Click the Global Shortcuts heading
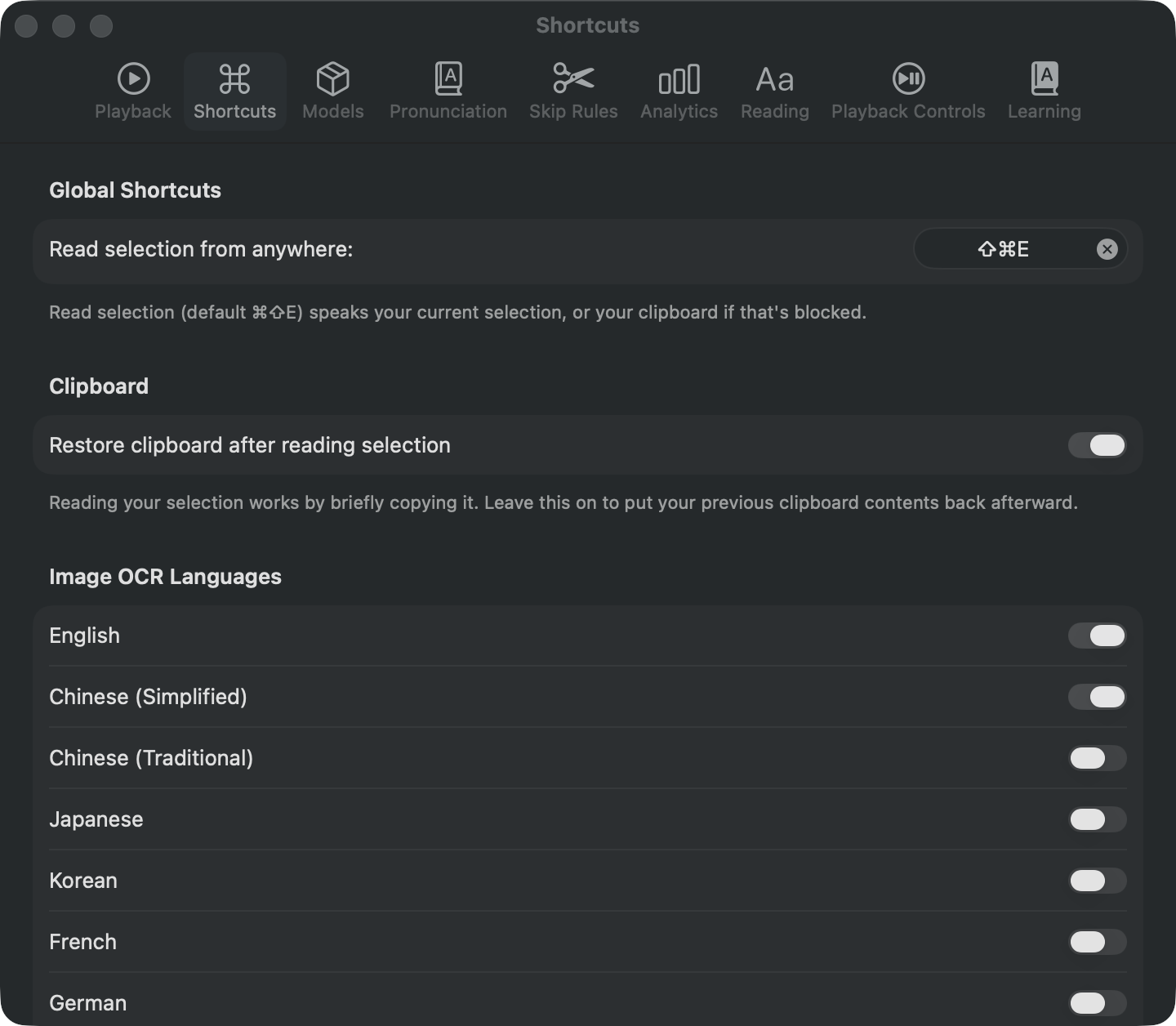 (135, 190)
